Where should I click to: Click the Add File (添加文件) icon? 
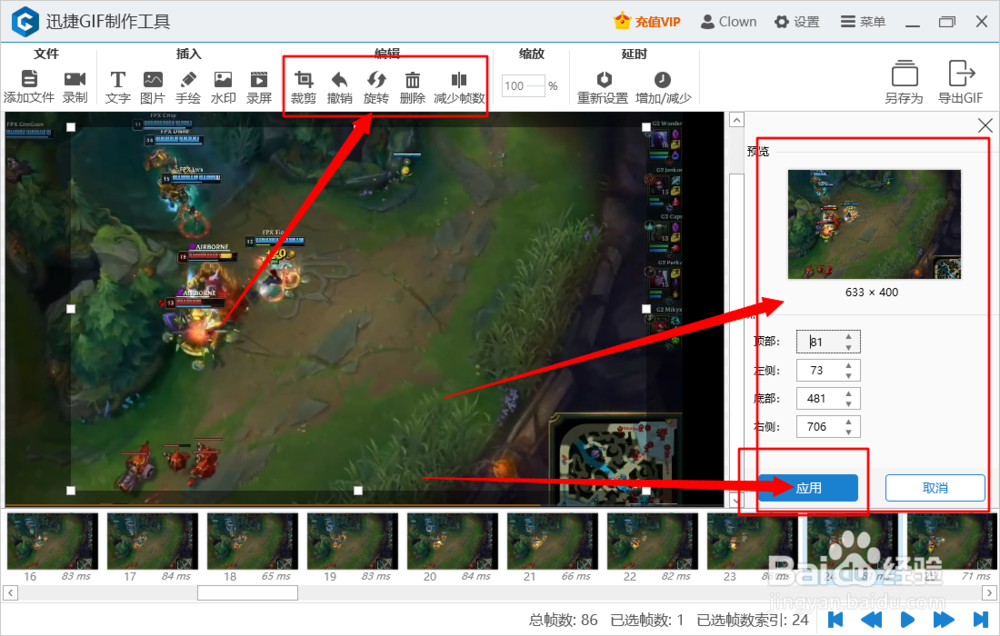pos(29,79)
